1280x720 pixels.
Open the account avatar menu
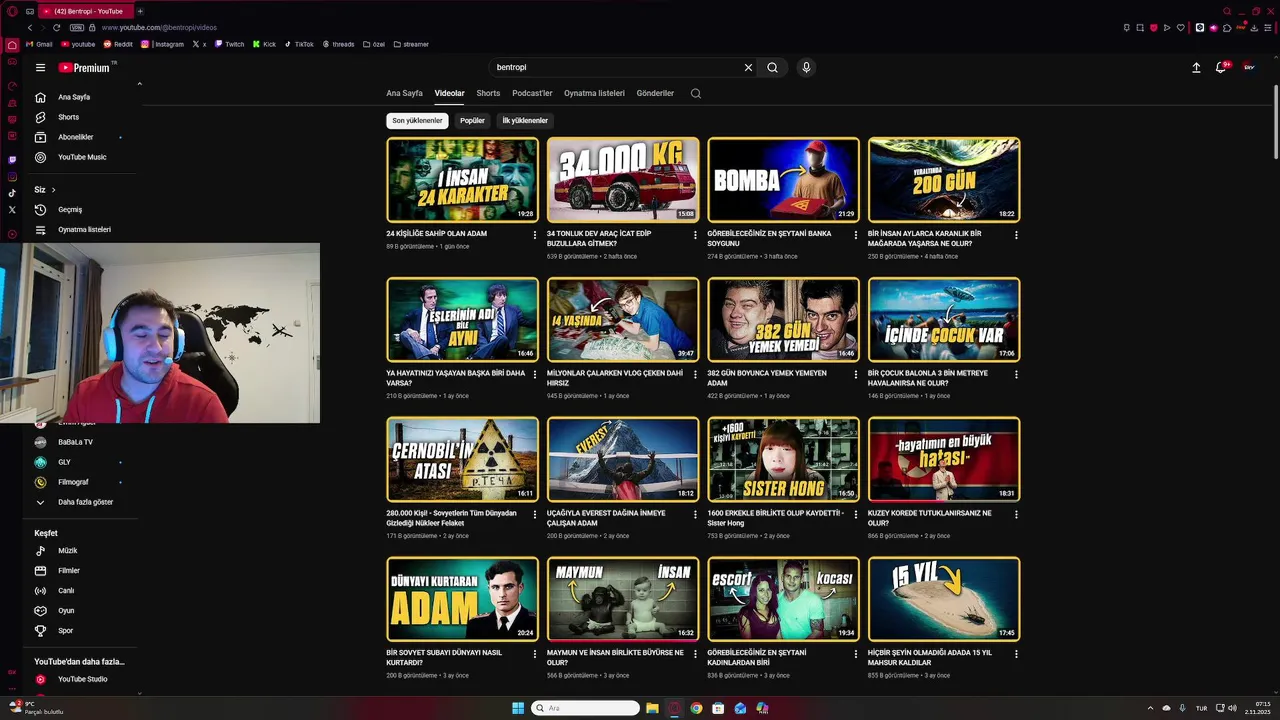click(1249, 68)
